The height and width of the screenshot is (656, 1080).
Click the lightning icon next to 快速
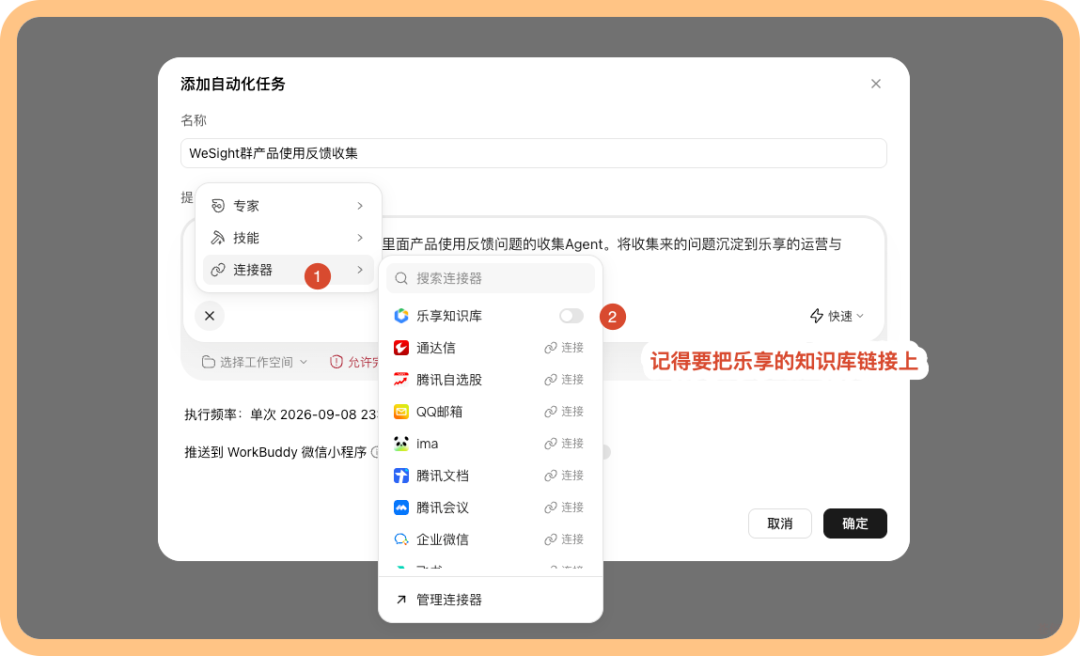tap(816, 316)
